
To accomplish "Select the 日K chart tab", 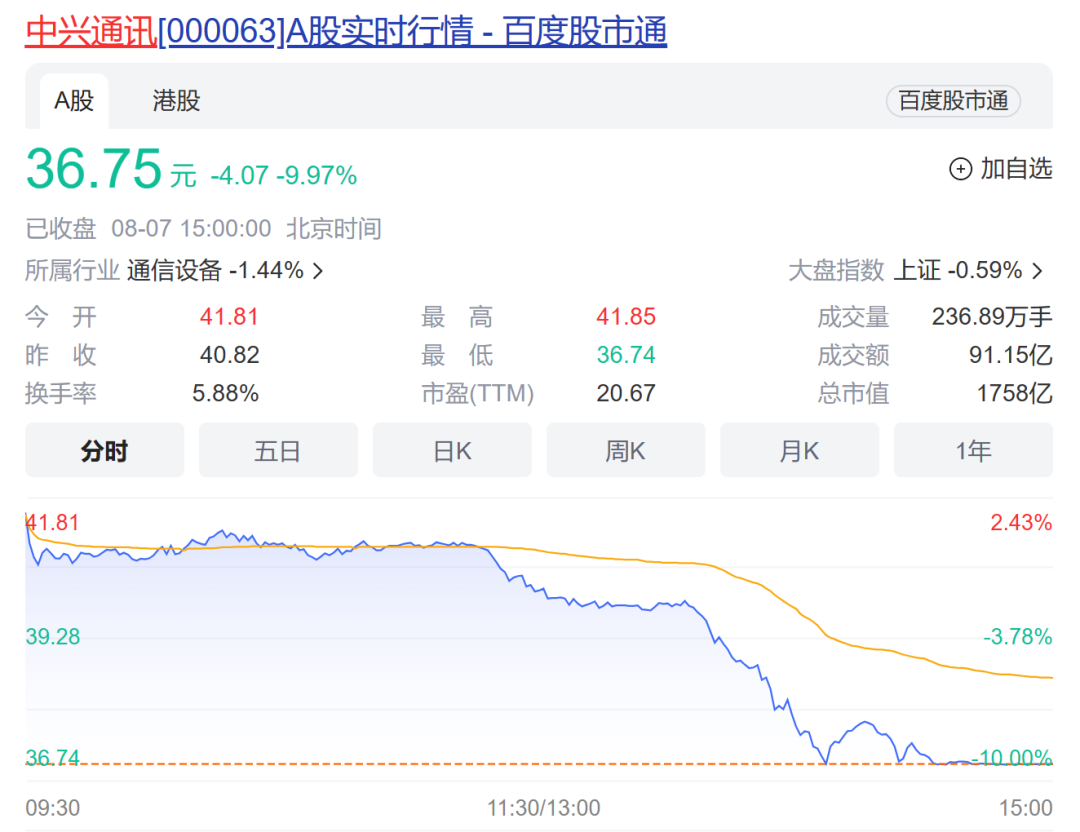I will point(452,450).
